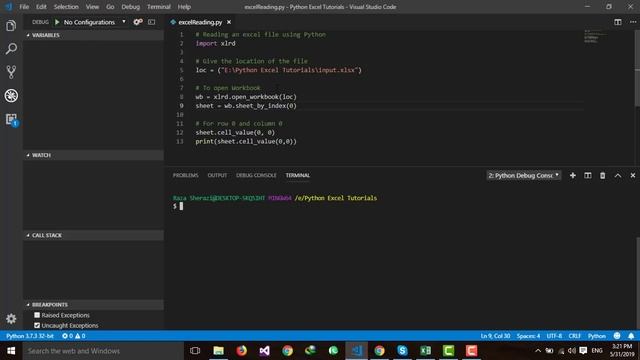The height and width of the screenshot is (360, 640).
Task: Open the Manage gear in activity bar
Action: (11, 318)
